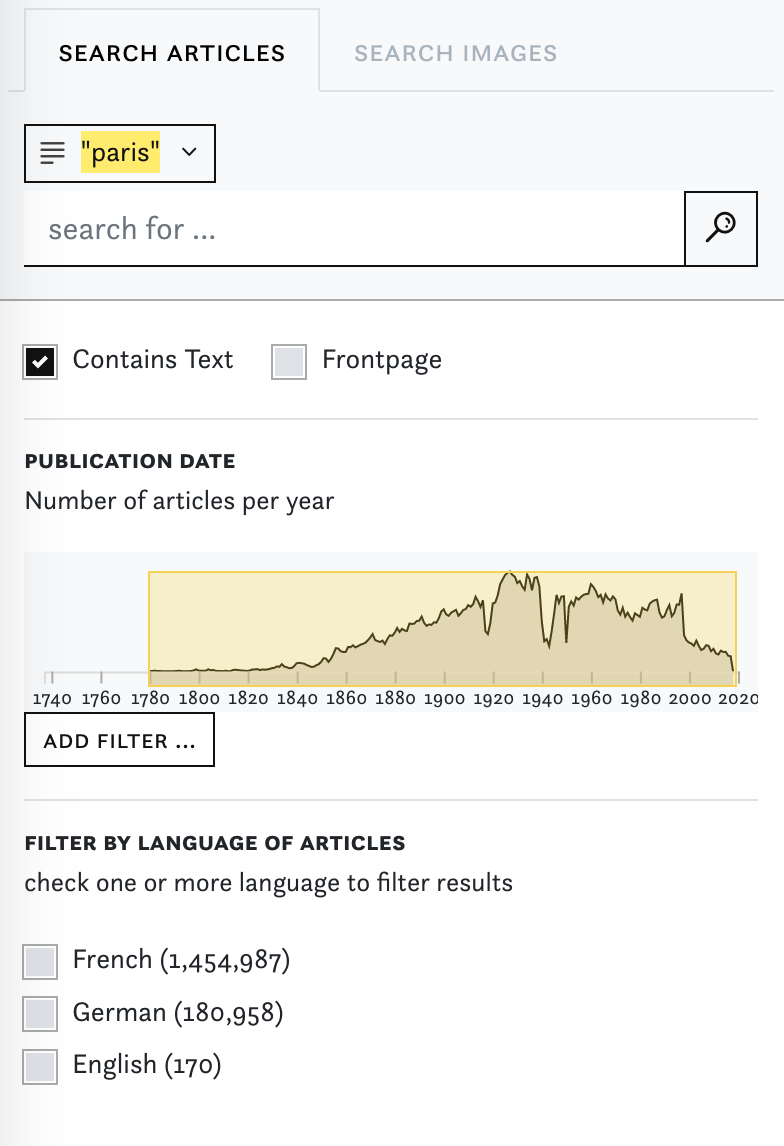The image size is (784, 1146).
Task: Expand the "paris" filter chevron
Action: click(x=189, y=152)
